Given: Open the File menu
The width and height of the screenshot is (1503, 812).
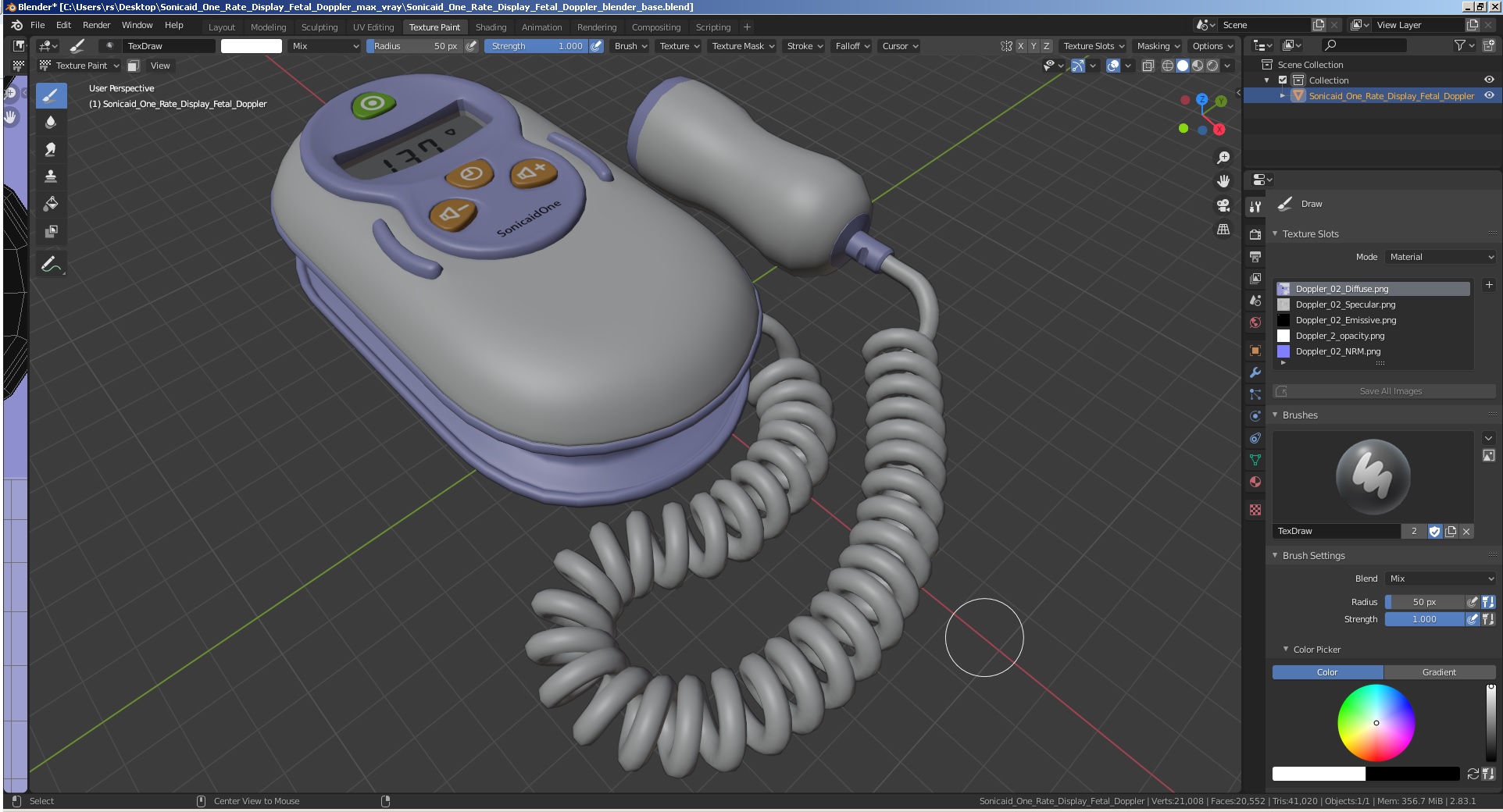Looking at the screenshot, I should coord(37,25).
